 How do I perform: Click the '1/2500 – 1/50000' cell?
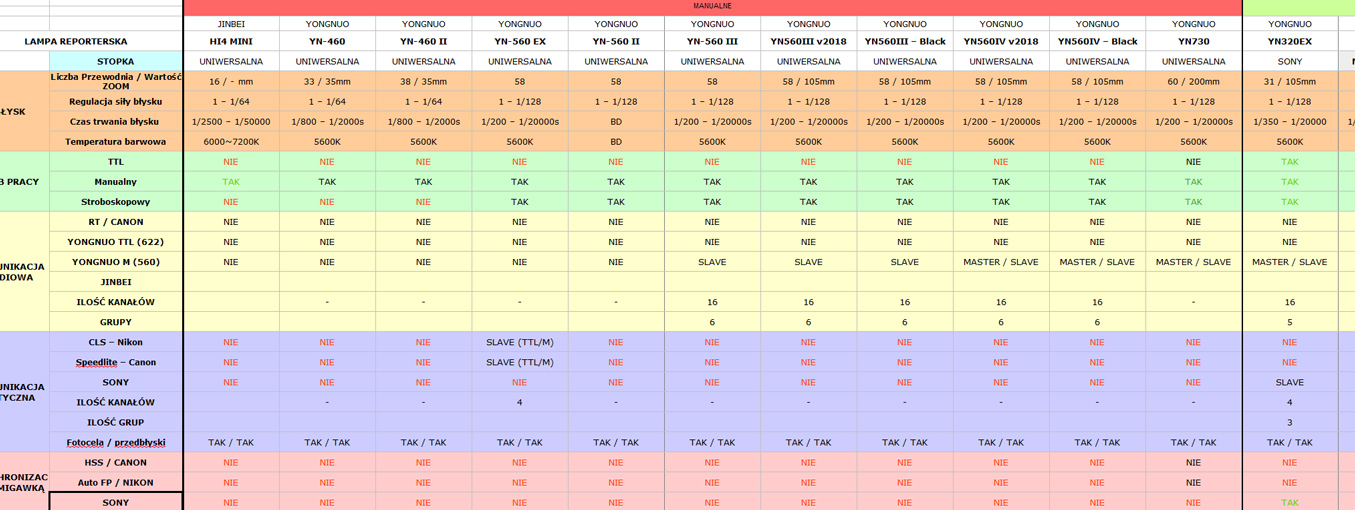(231, 122)
